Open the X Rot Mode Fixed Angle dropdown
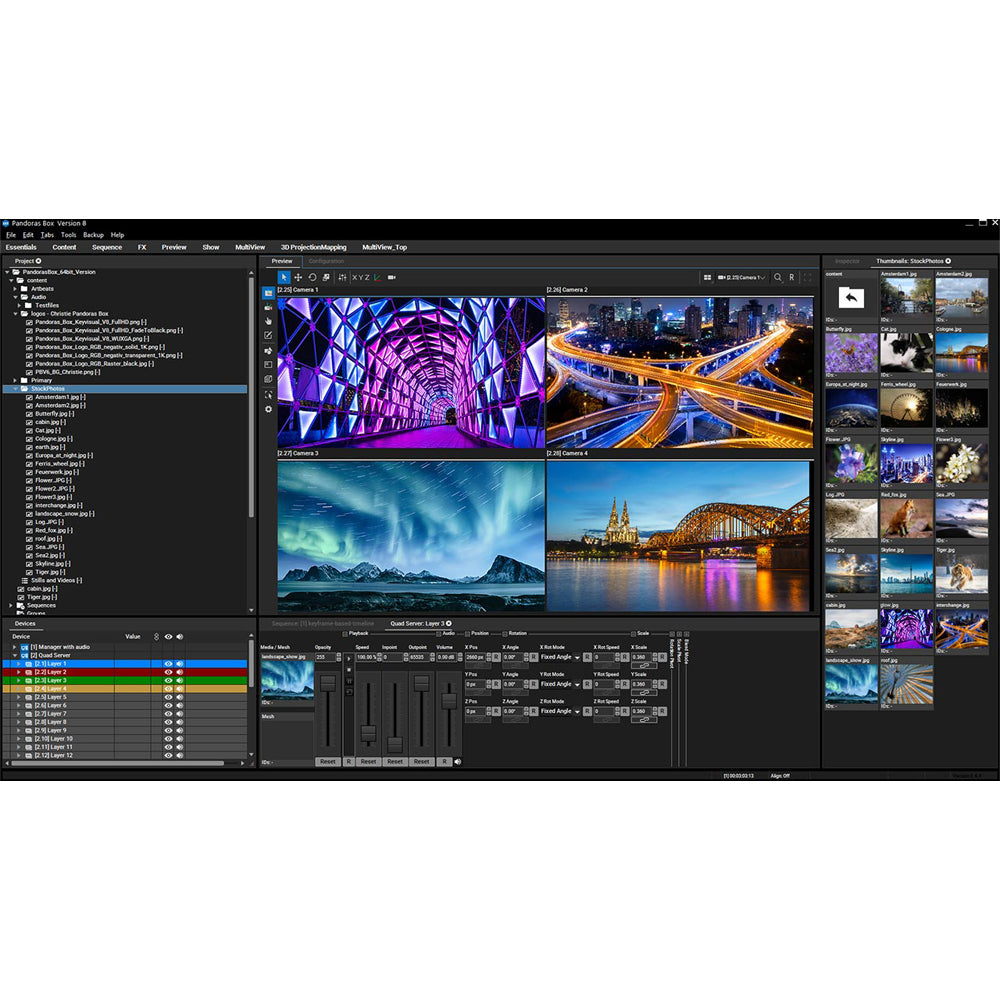 (577, 657)
